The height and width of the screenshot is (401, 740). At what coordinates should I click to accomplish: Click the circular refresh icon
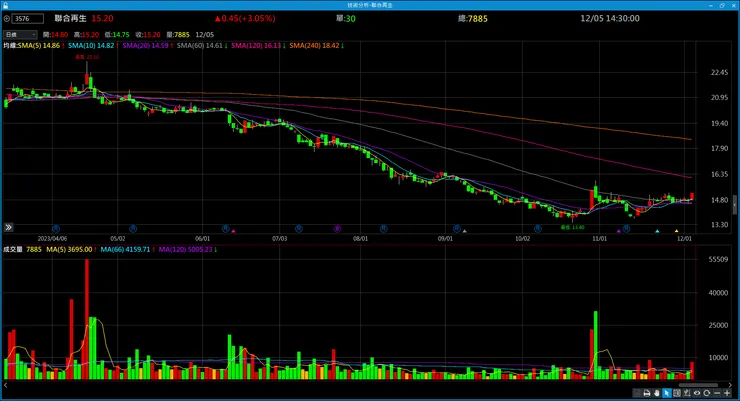pyautogui.click(x=707, y=393)
